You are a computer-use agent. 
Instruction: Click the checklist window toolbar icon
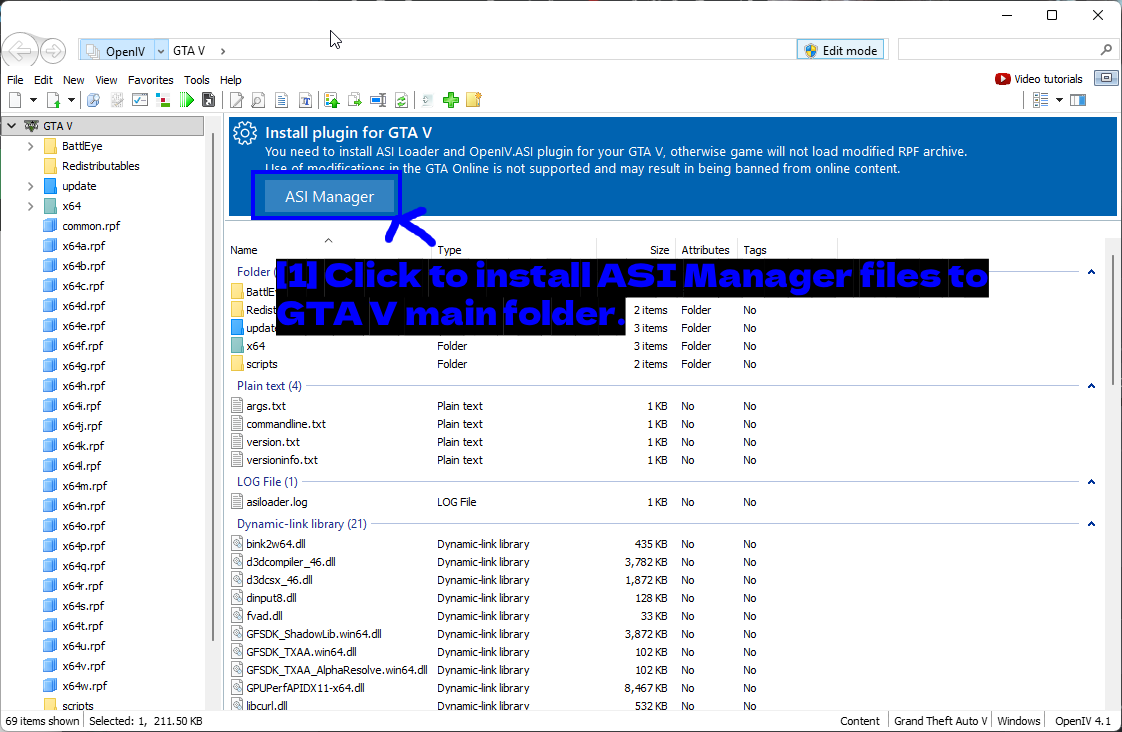tap(140, 100)
